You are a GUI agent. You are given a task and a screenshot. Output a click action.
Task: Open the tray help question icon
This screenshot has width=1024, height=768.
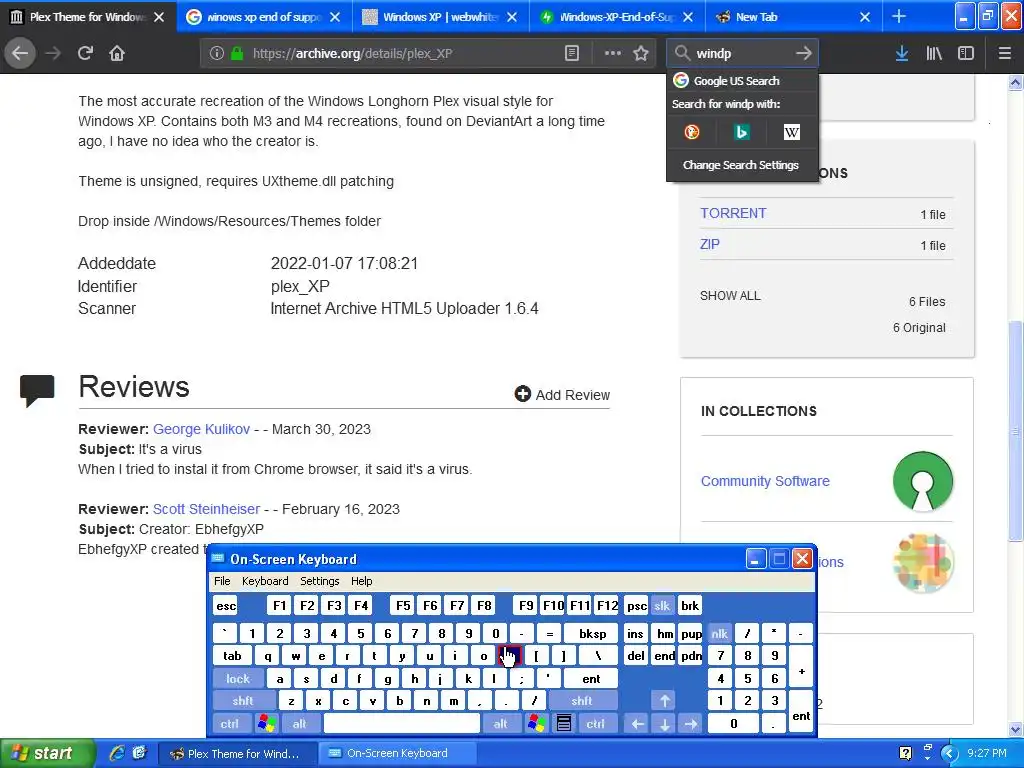[x=905, y=753]
